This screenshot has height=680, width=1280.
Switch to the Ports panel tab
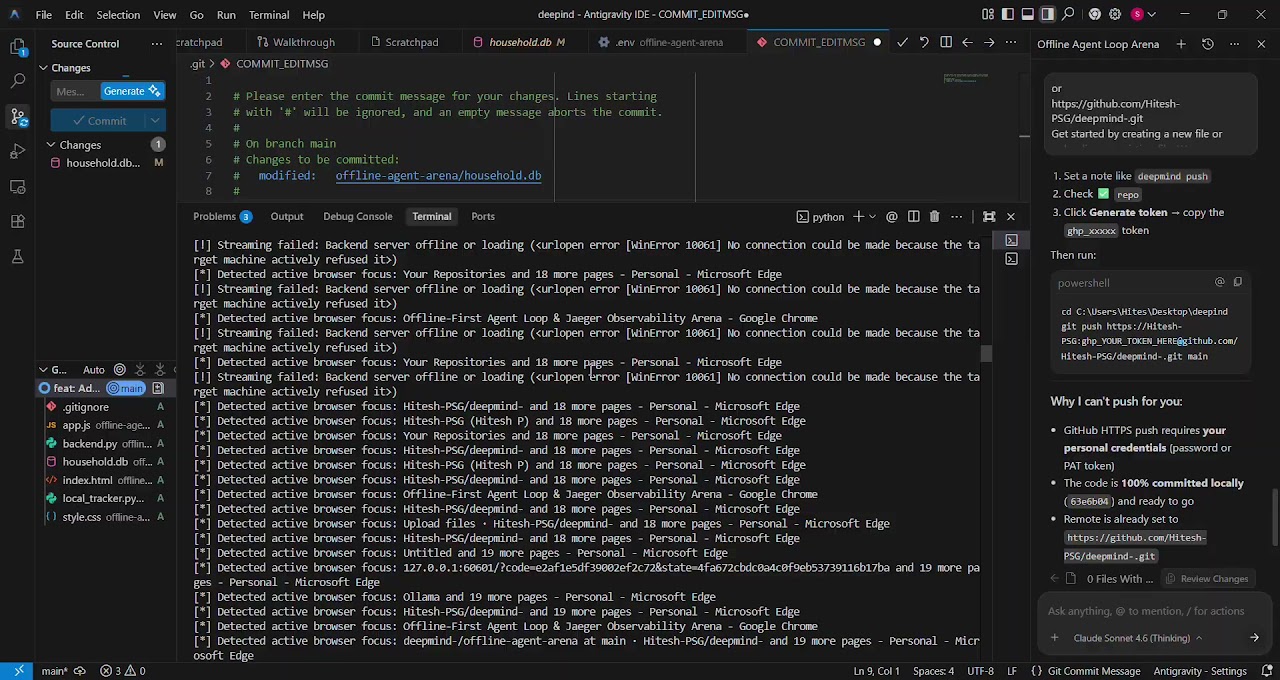[483, 216]
